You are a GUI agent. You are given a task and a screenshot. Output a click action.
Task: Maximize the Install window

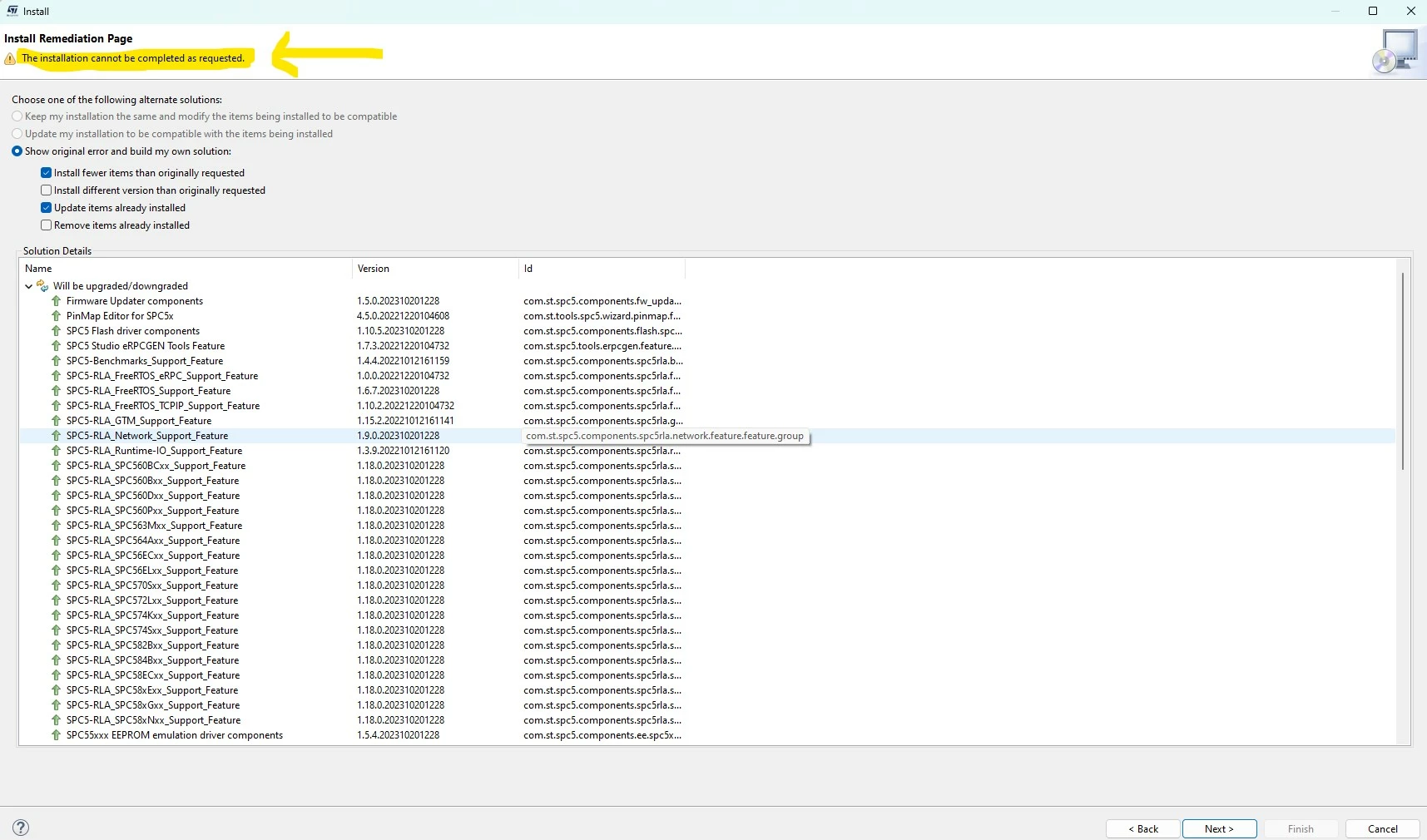[1373, 11]
